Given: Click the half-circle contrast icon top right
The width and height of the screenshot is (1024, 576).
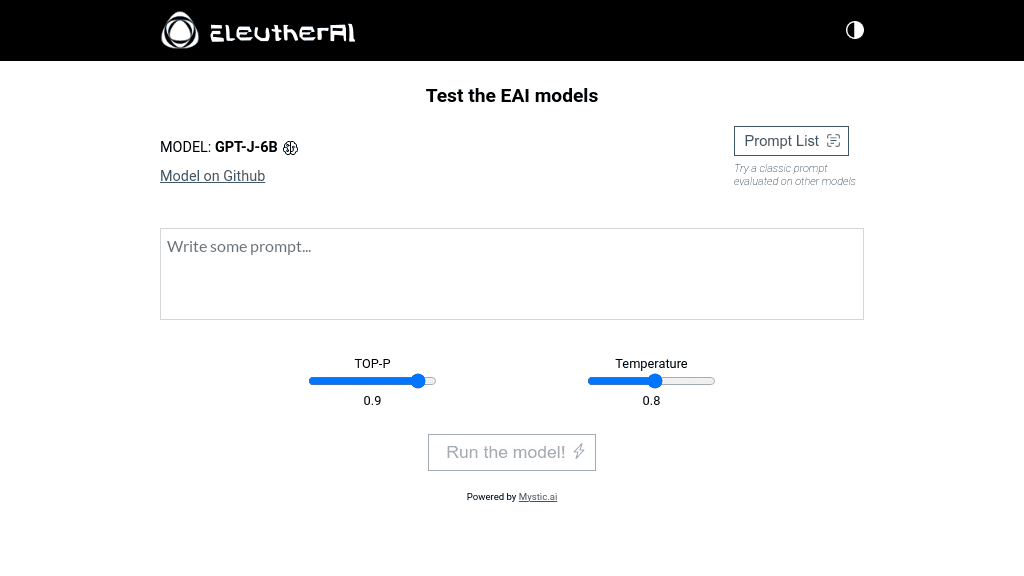Looking at the screenshot, I should pos(854,30).
